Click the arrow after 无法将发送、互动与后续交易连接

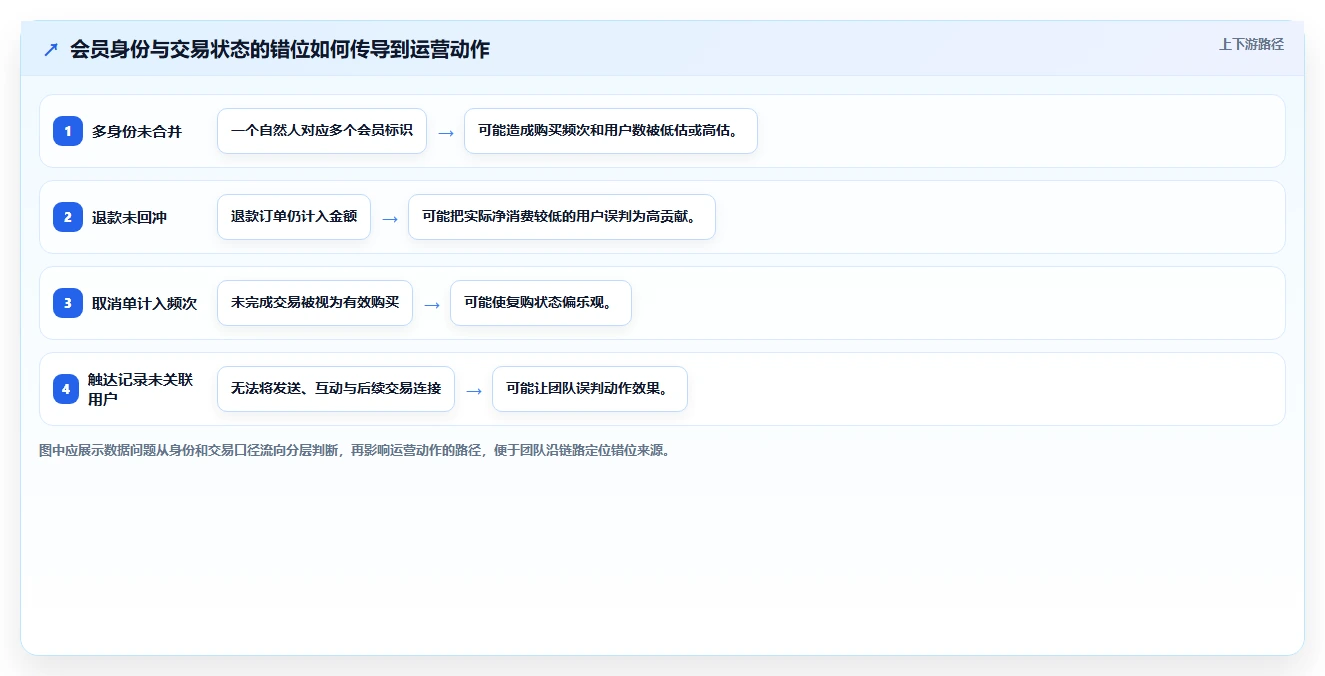[x=474, y=390]
